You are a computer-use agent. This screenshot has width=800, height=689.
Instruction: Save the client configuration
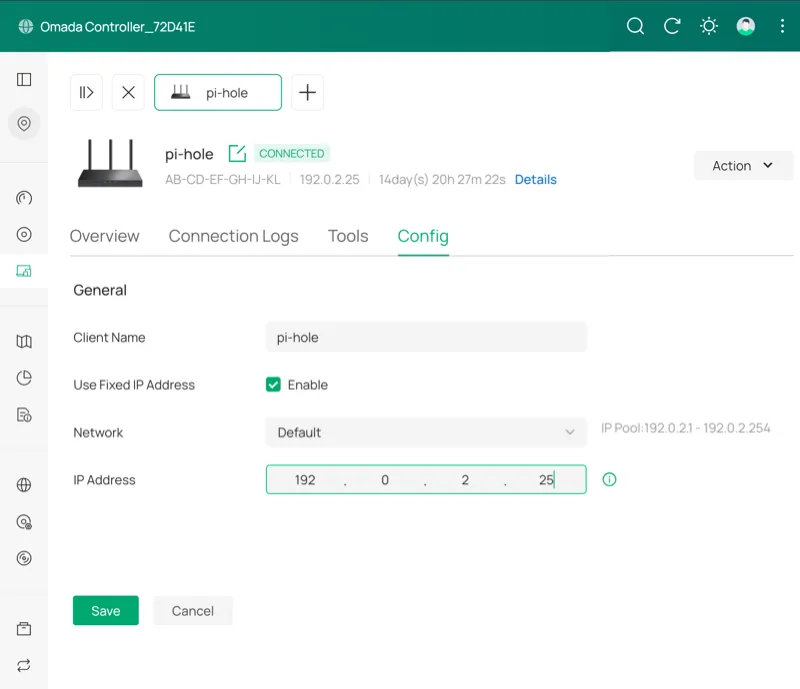point(105,610)
